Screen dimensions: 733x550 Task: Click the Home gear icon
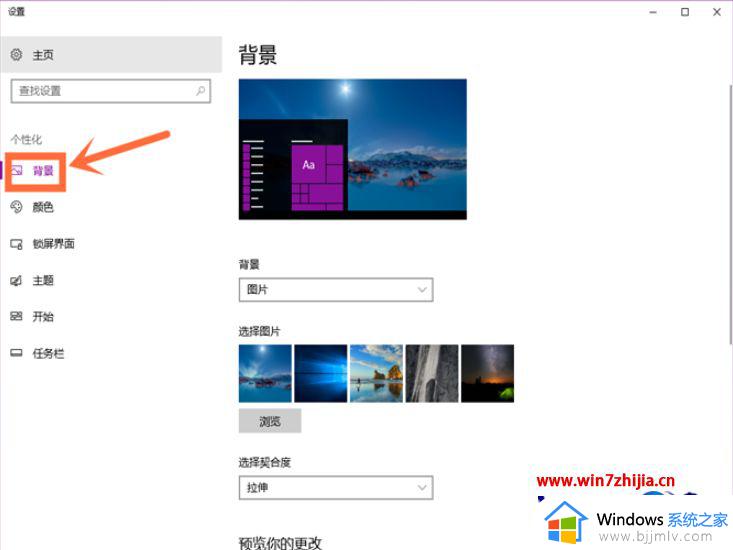pyautogui.click(x=16, y=55)
